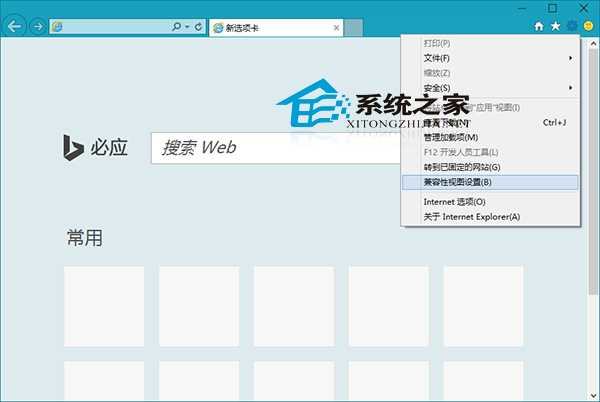
Task: Select the 新选项卡 tab
Action: pyautogui.click(x=276, y=28)
